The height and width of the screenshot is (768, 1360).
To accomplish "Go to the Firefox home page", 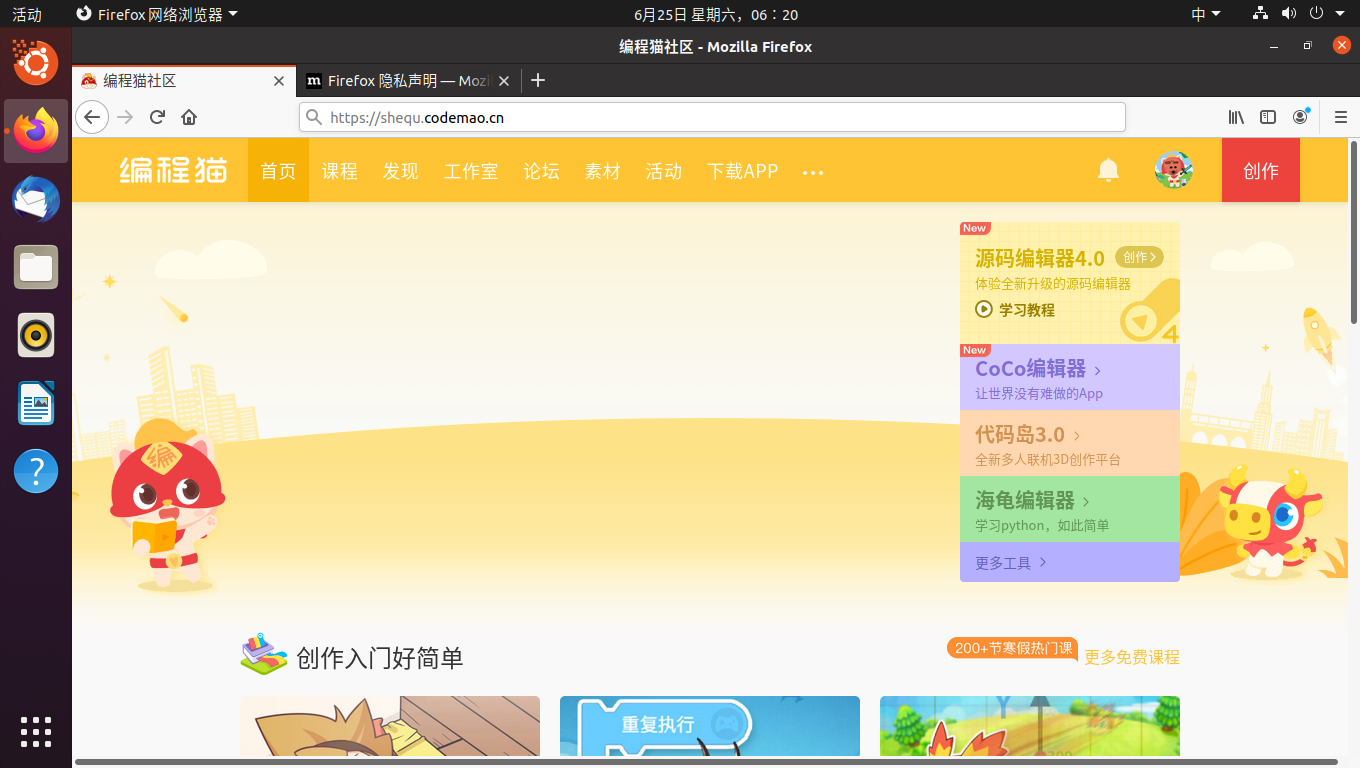I will point(189,117).
